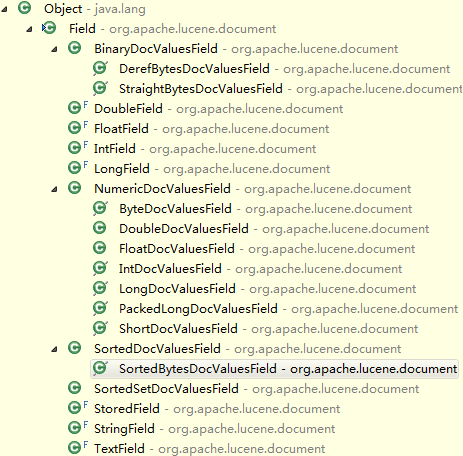Viewport: 463px width, 456px height.
Task: Select FloatDocValuesField entry
Action: [267, 249]
